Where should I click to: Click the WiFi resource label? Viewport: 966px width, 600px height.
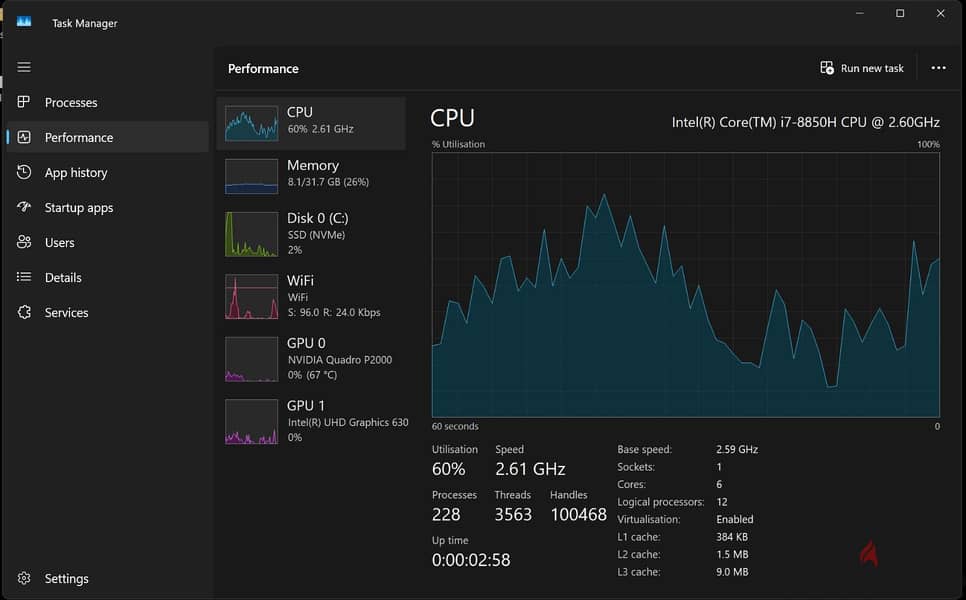point(301,280)
